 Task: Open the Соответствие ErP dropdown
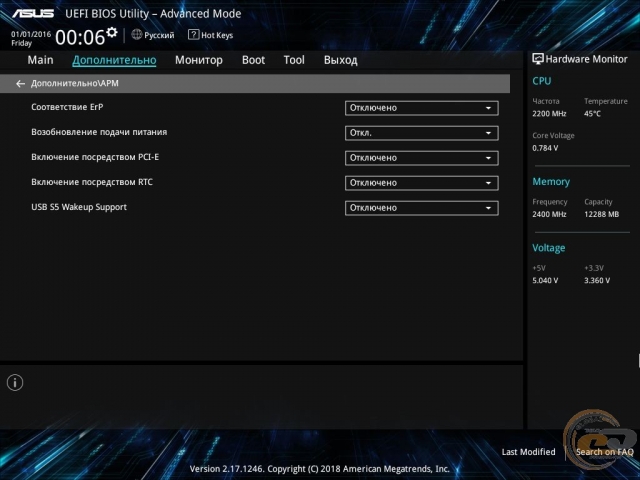(x=422, y=108)
